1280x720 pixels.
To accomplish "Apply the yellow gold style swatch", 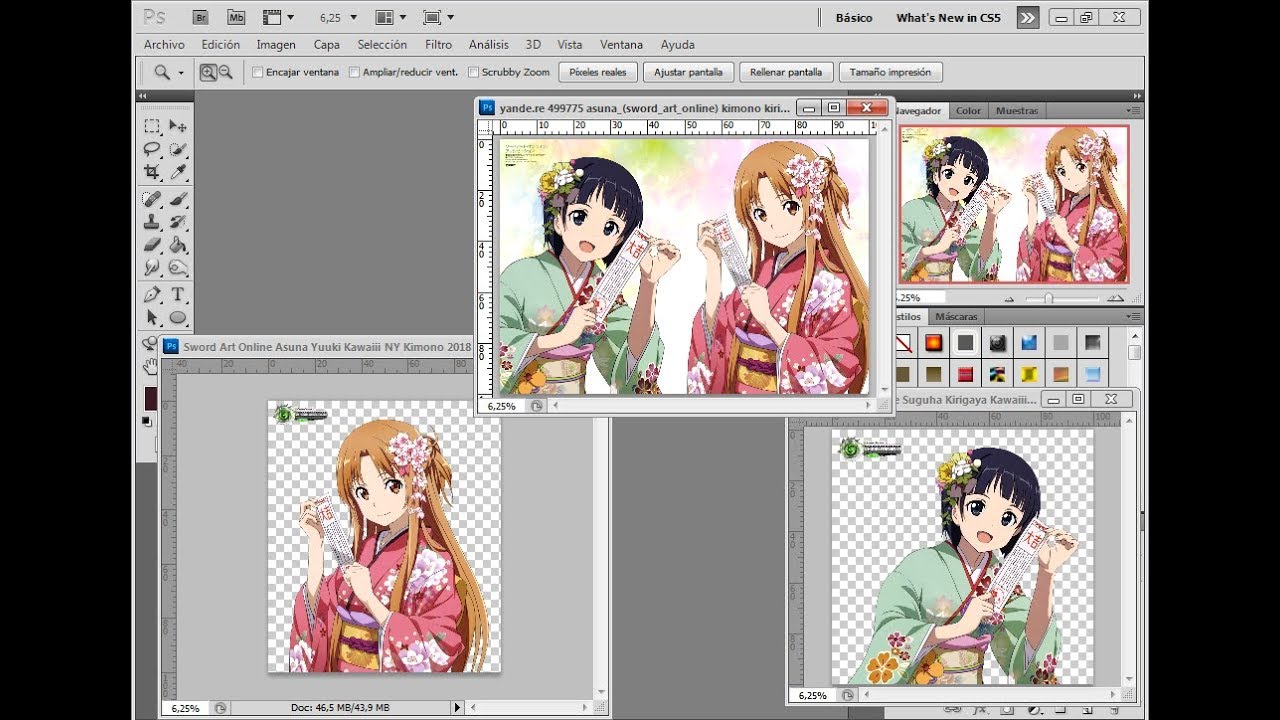I will tap(1029, 374).
